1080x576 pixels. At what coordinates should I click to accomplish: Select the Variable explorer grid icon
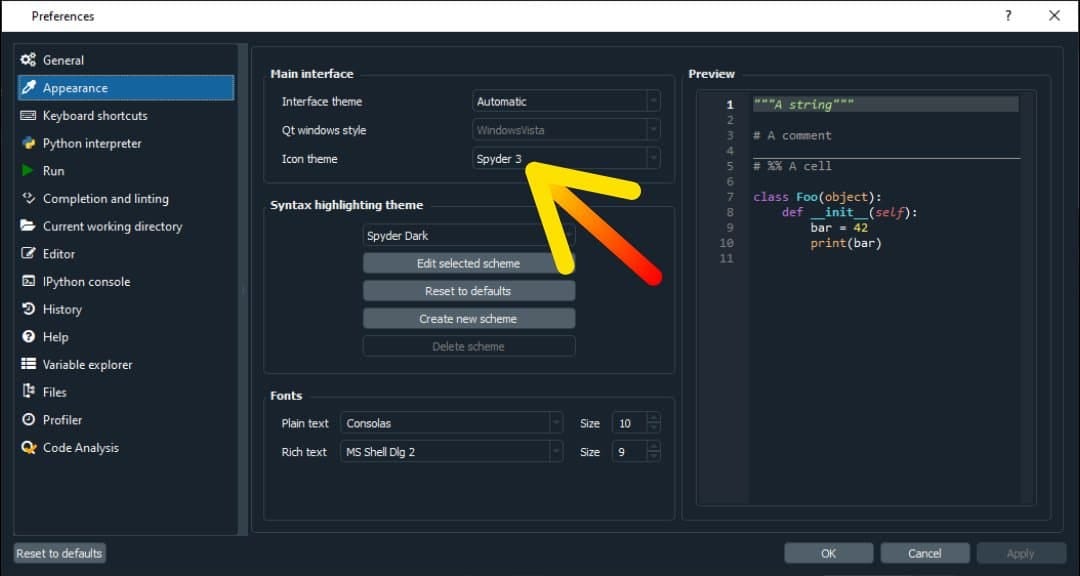tap(29, 364)
